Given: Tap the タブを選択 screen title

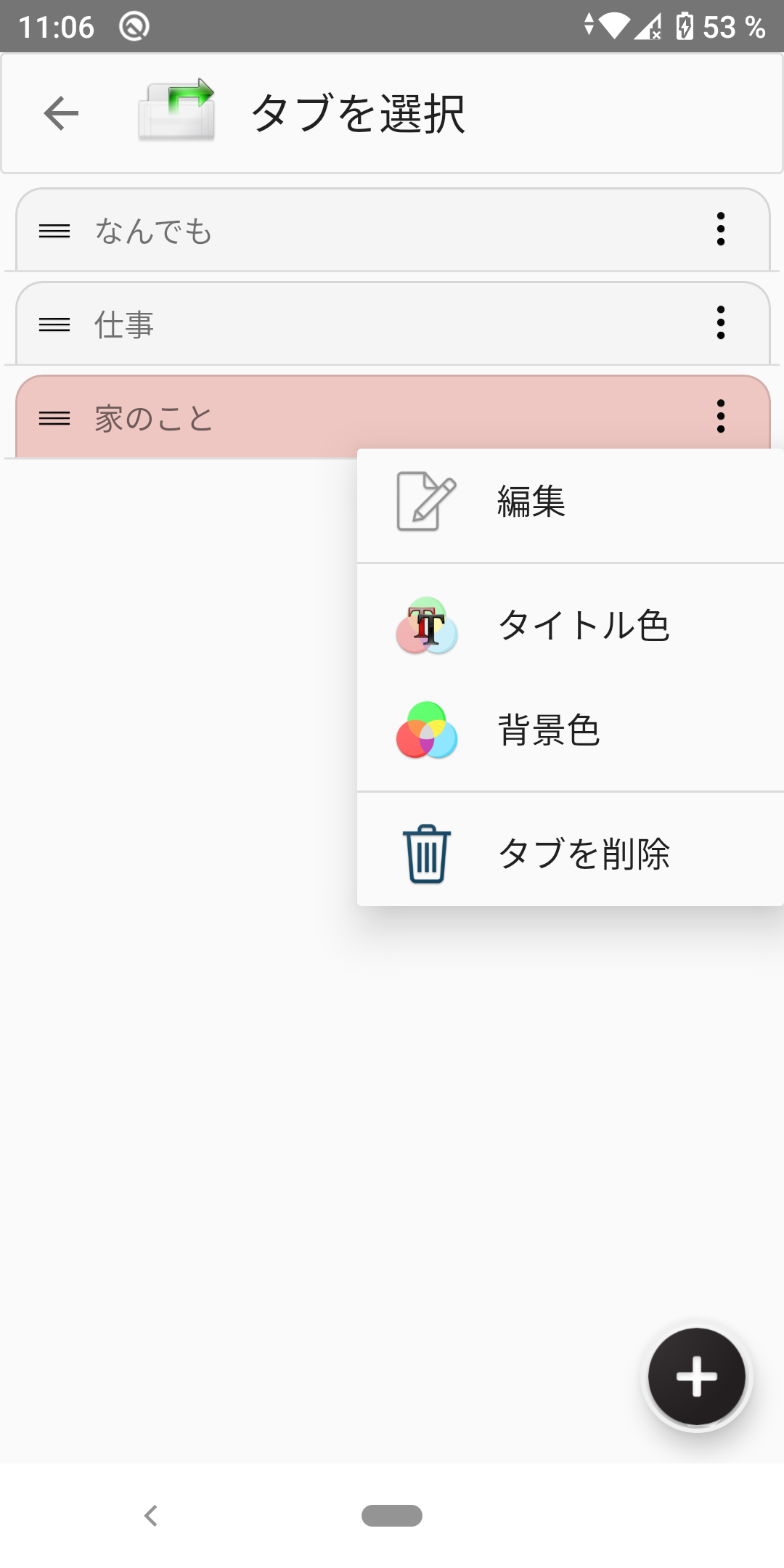Looking at the screenshot, I should [358, 114].
